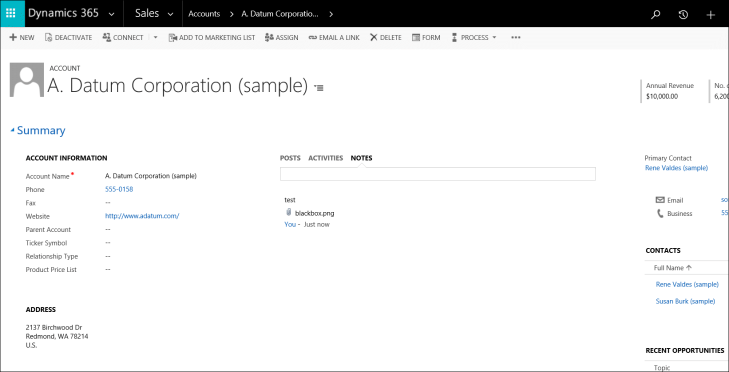Viewport: 729px width, 372px height.
Task: Expand the Dynamics 365 dropdown chevron
Action: [x=112, y=14]
